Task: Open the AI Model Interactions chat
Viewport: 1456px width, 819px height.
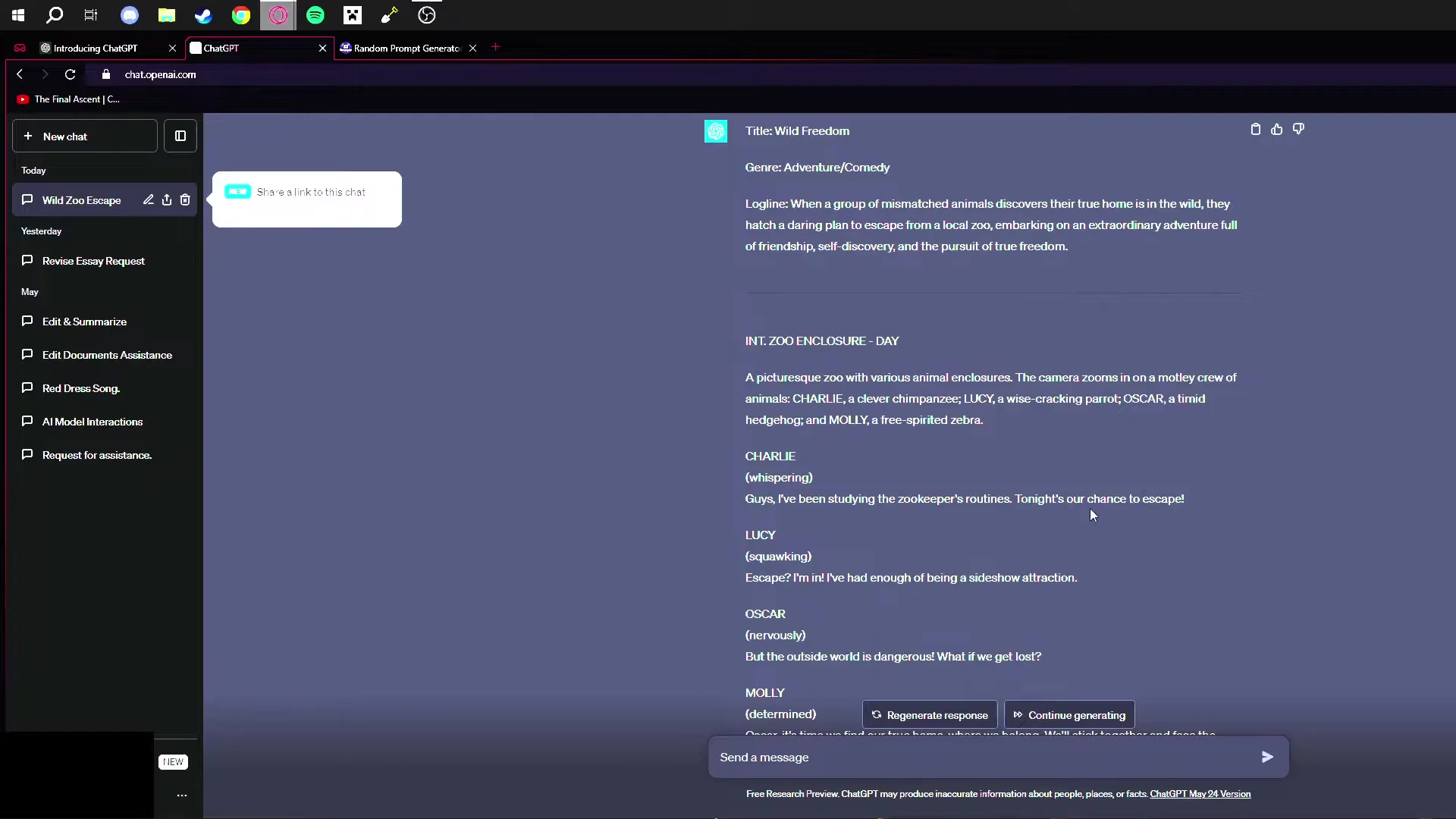Action: coord(104,422)
